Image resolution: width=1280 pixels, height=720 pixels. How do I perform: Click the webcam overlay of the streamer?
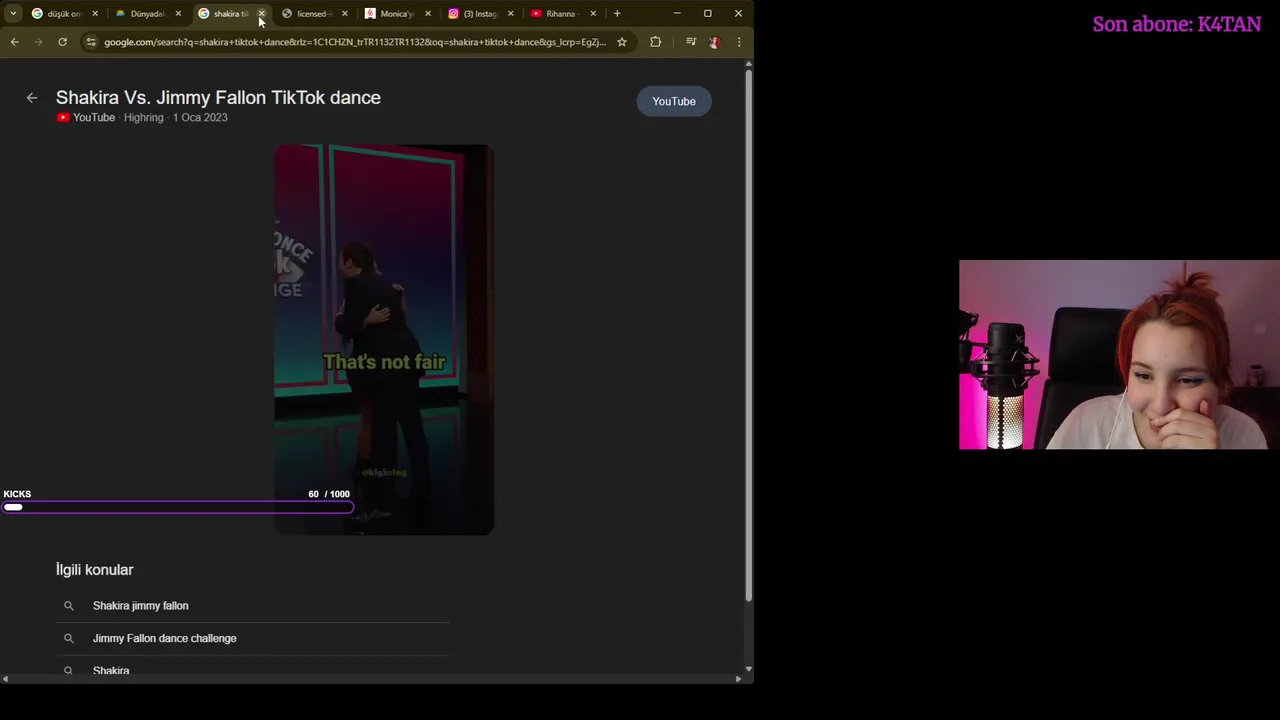pos(1119,355)
